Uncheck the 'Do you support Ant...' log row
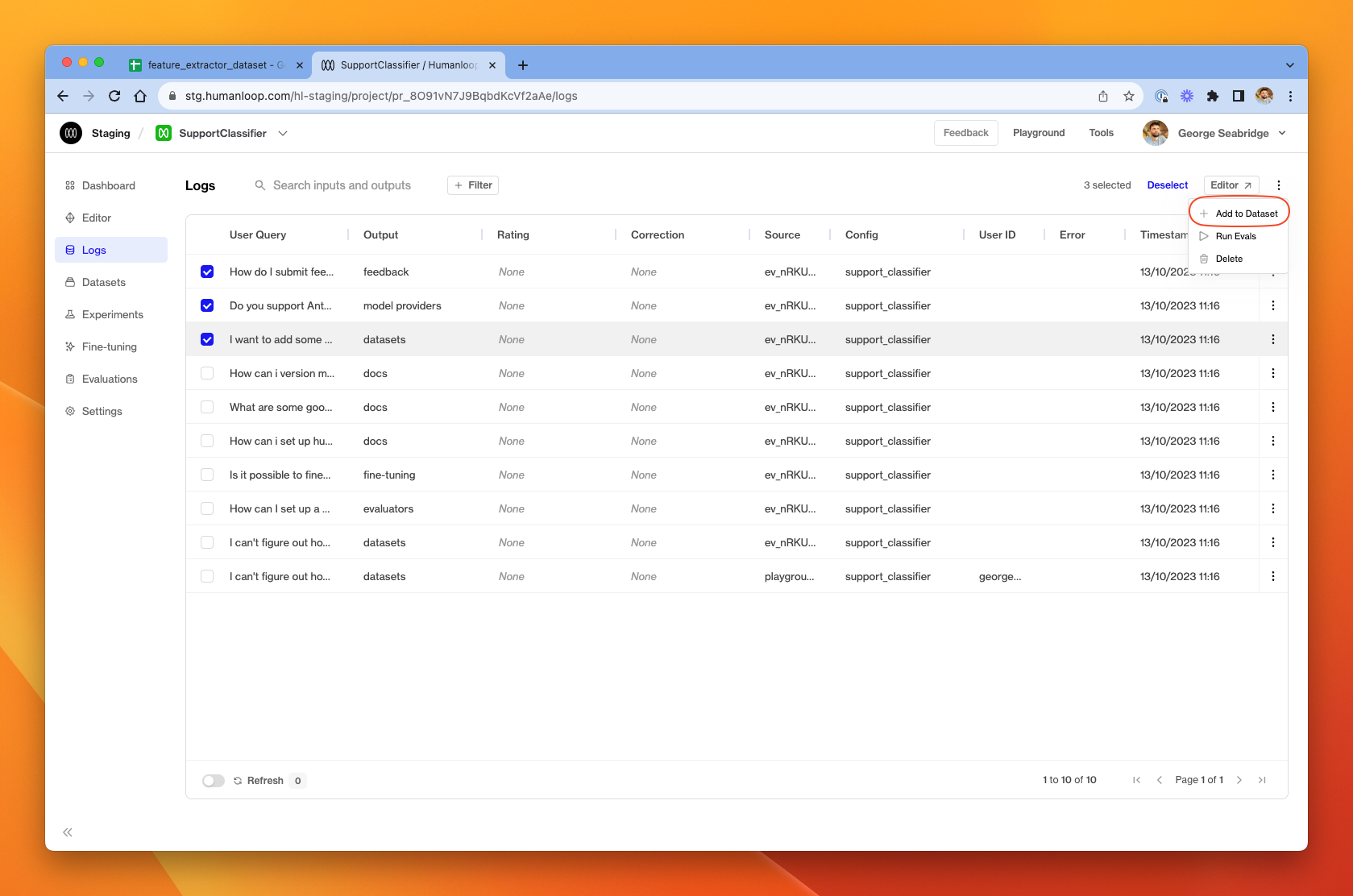The height and width of the screenshot is (896, 1353). point(207,305)
